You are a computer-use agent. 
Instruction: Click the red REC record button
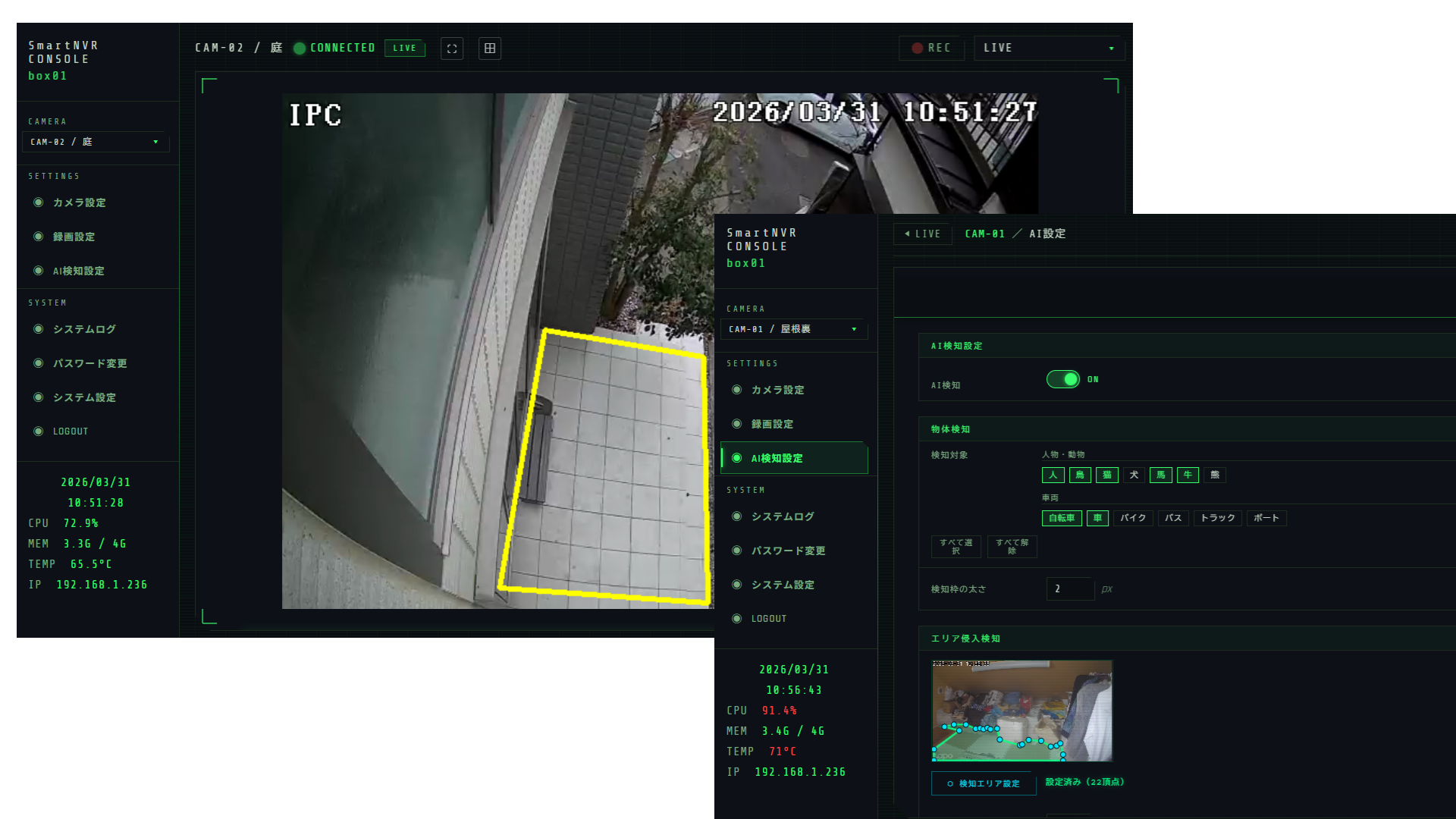coord(931,48)
